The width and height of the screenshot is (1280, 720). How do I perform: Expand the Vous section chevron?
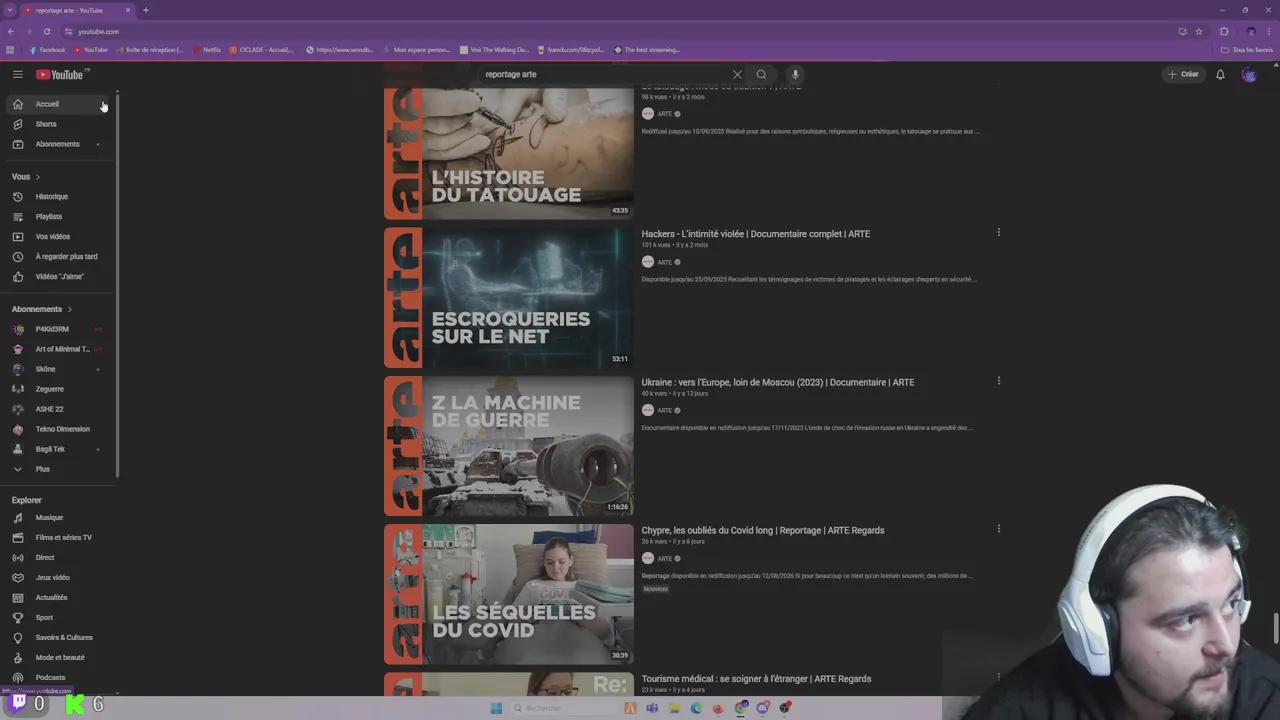click(37, 177)
